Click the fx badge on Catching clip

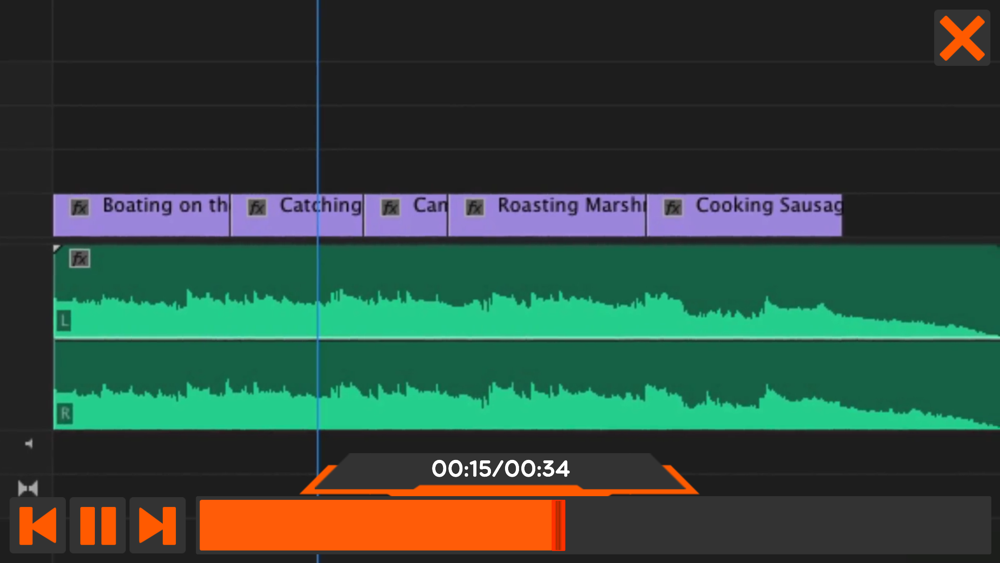(x=256, y=208)
